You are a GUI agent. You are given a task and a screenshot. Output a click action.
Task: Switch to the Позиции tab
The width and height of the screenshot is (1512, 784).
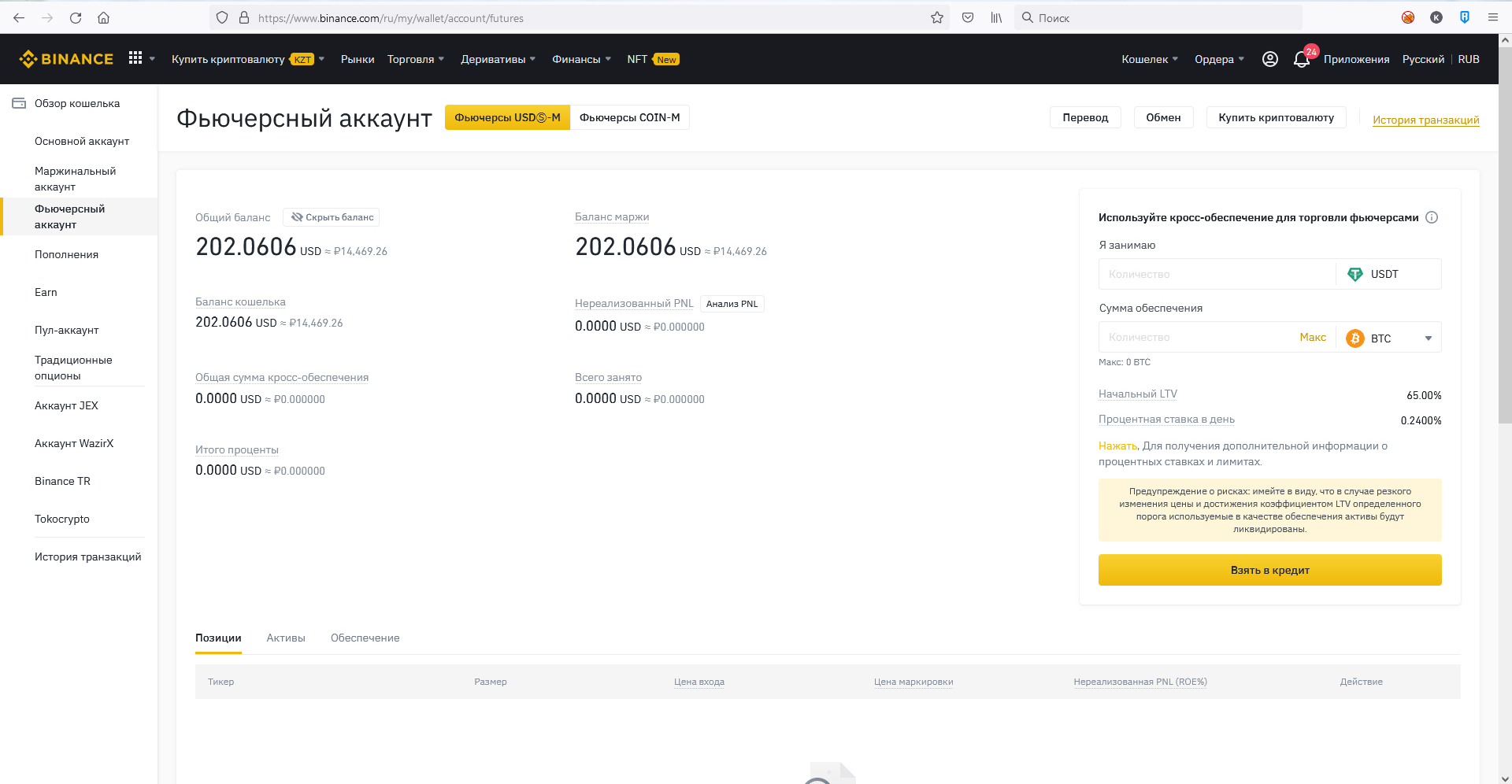coord(218,638)
